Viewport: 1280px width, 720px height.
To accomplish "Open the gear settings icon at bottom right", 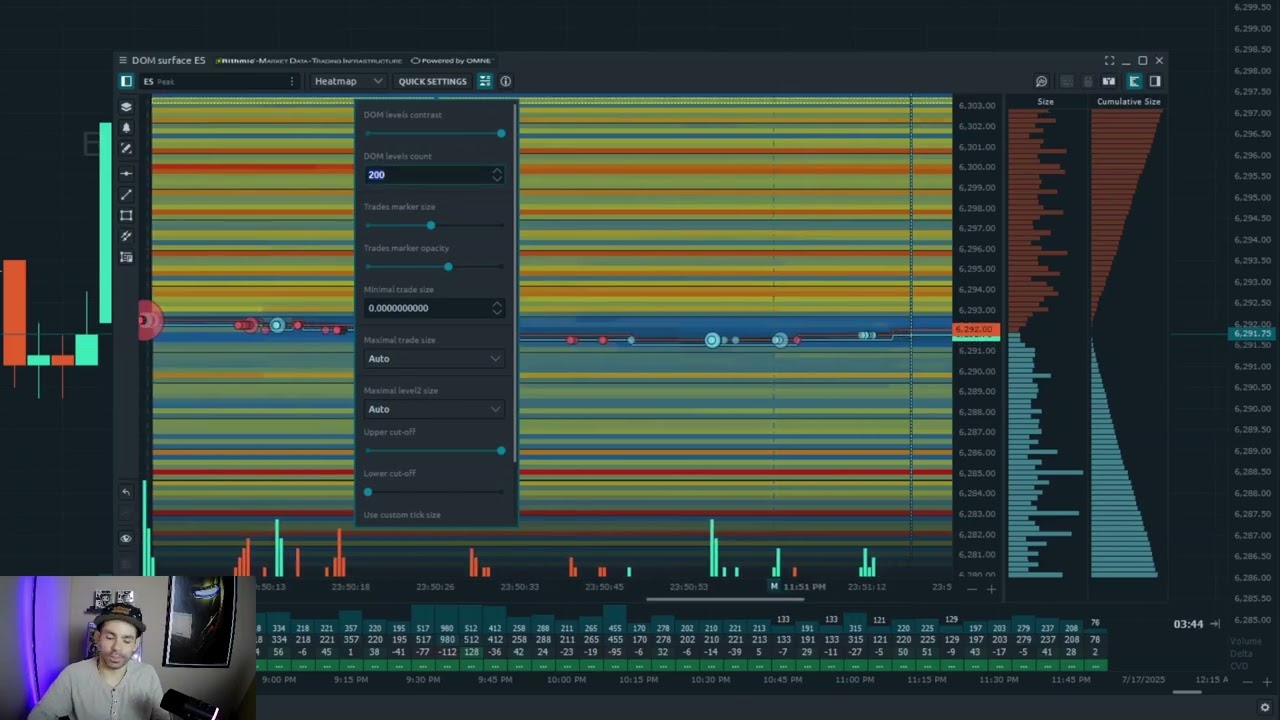I will [1265, 707].
